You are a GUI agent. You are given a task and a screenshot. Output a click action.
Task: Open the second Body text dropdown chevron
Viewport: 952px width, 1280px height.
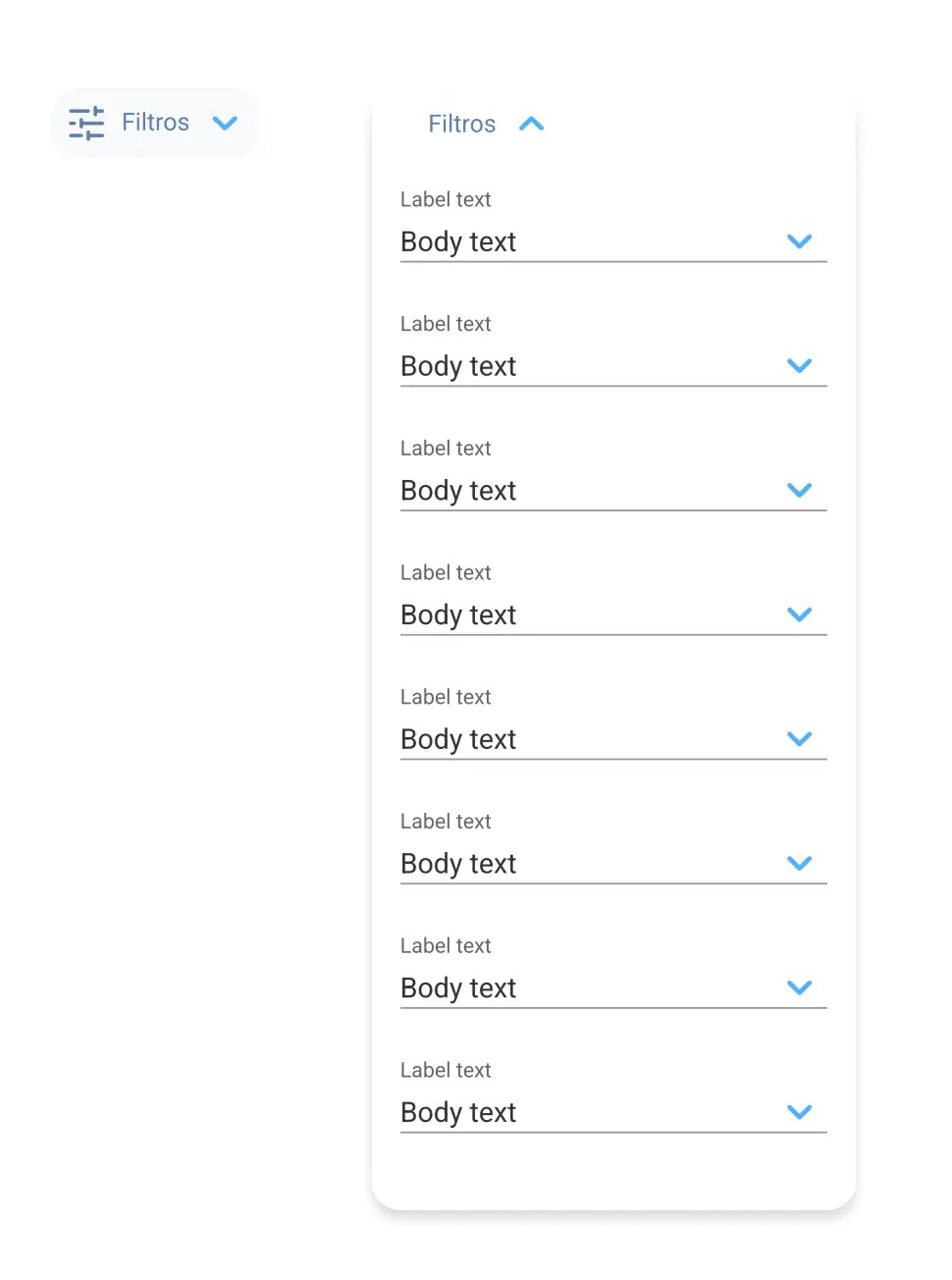tap(800, 366)
